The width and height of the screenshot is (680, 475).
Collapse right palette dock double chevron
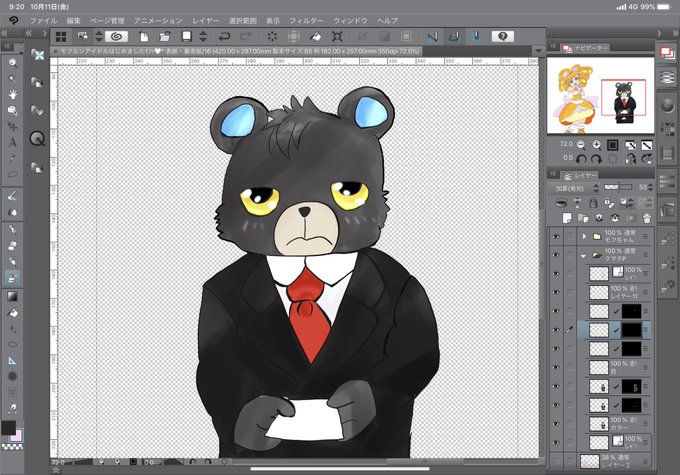coord(675,33)
